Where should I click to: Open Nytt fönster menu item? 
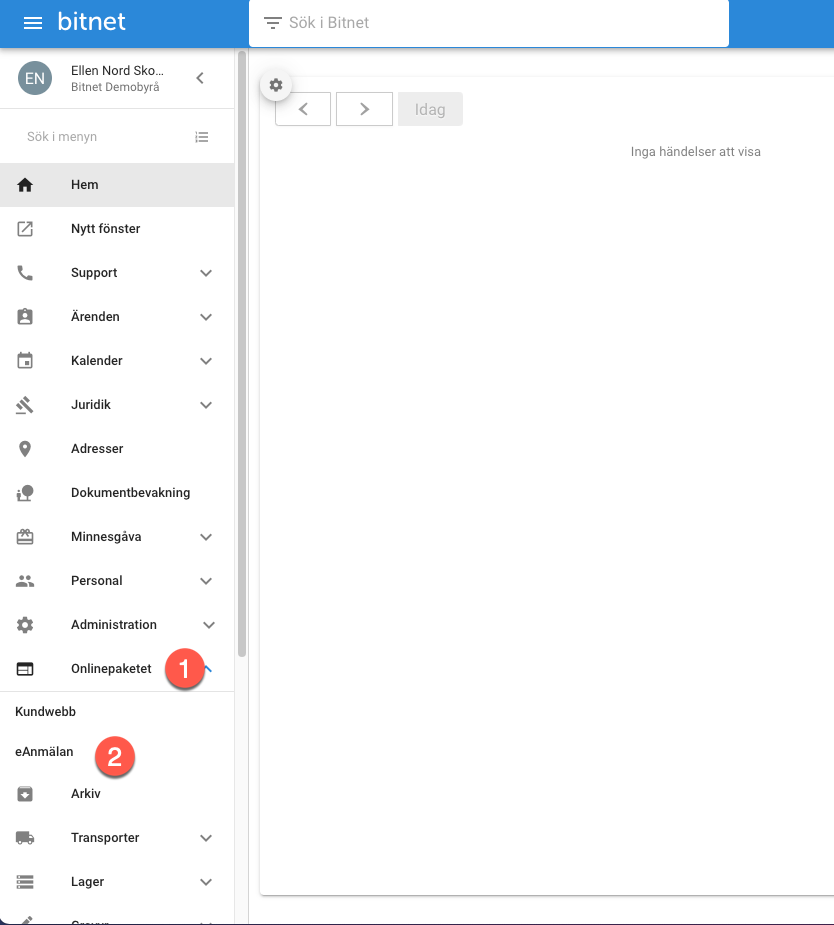[x=117, y=229]
